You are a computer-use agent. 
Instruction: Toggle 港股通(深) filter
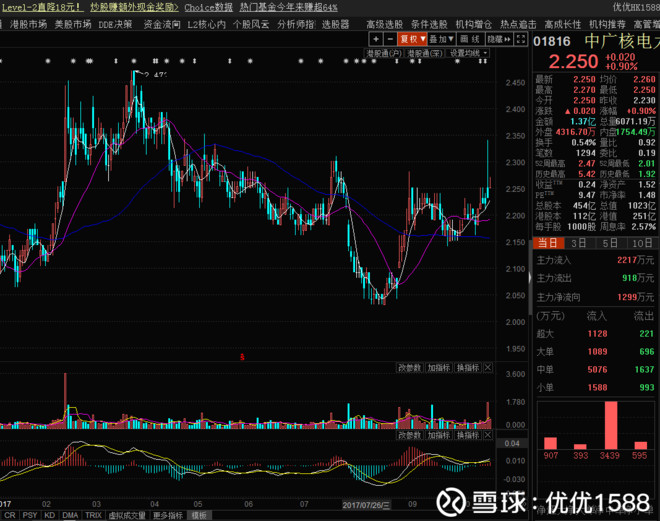425,53
